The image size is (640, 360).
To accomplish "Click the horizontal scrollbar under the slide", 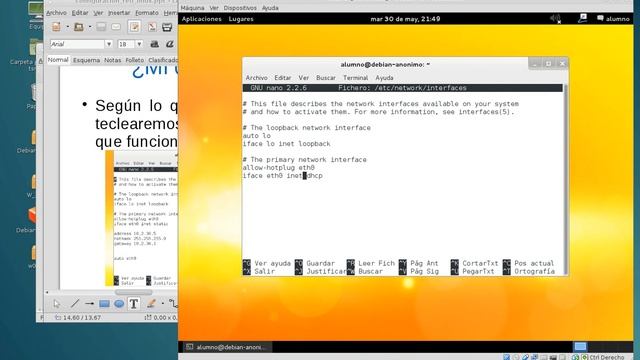I will pyautogui.click(x=134, y=292).
